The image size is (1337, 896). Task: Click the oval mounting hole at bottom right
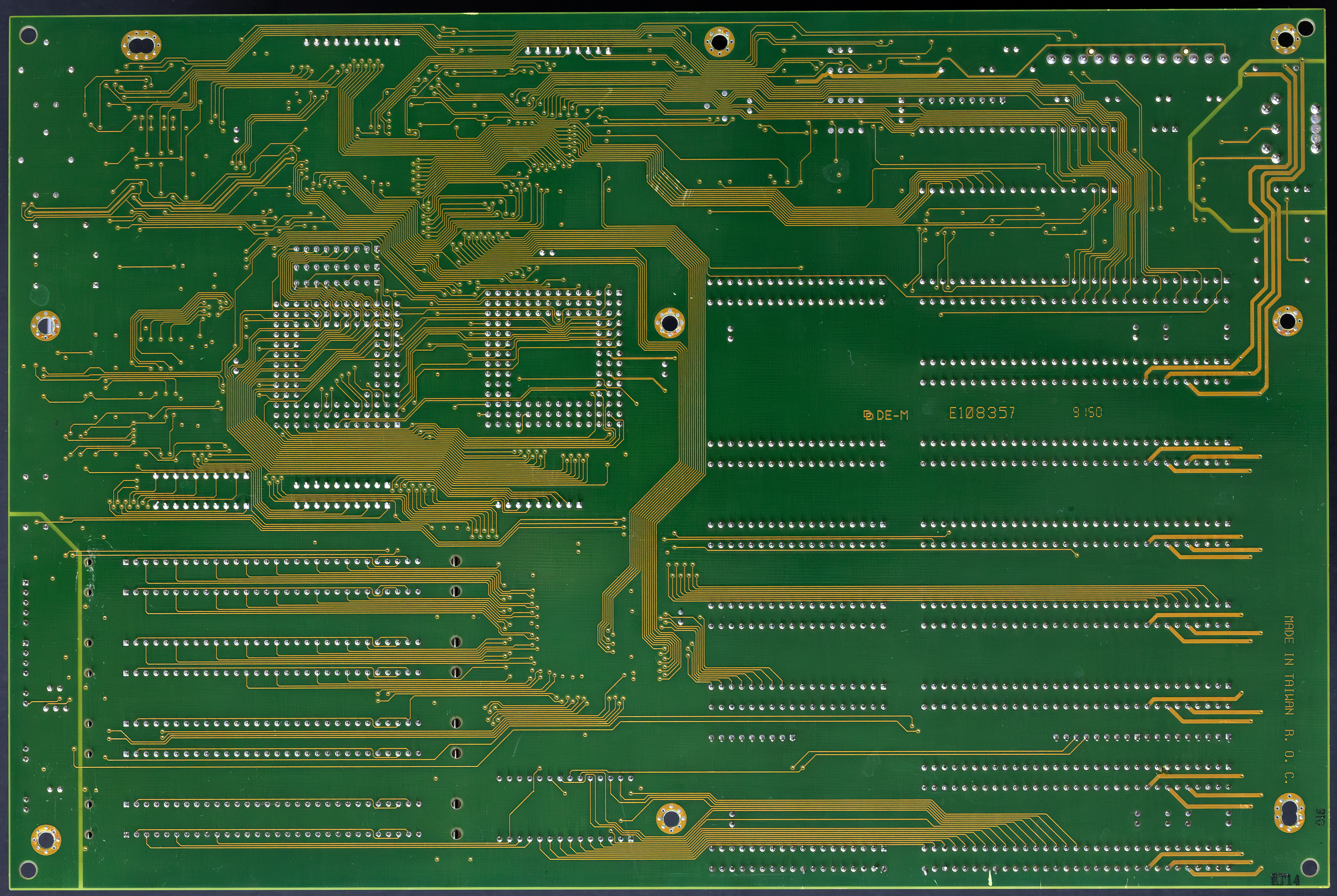coord(1290,813)
